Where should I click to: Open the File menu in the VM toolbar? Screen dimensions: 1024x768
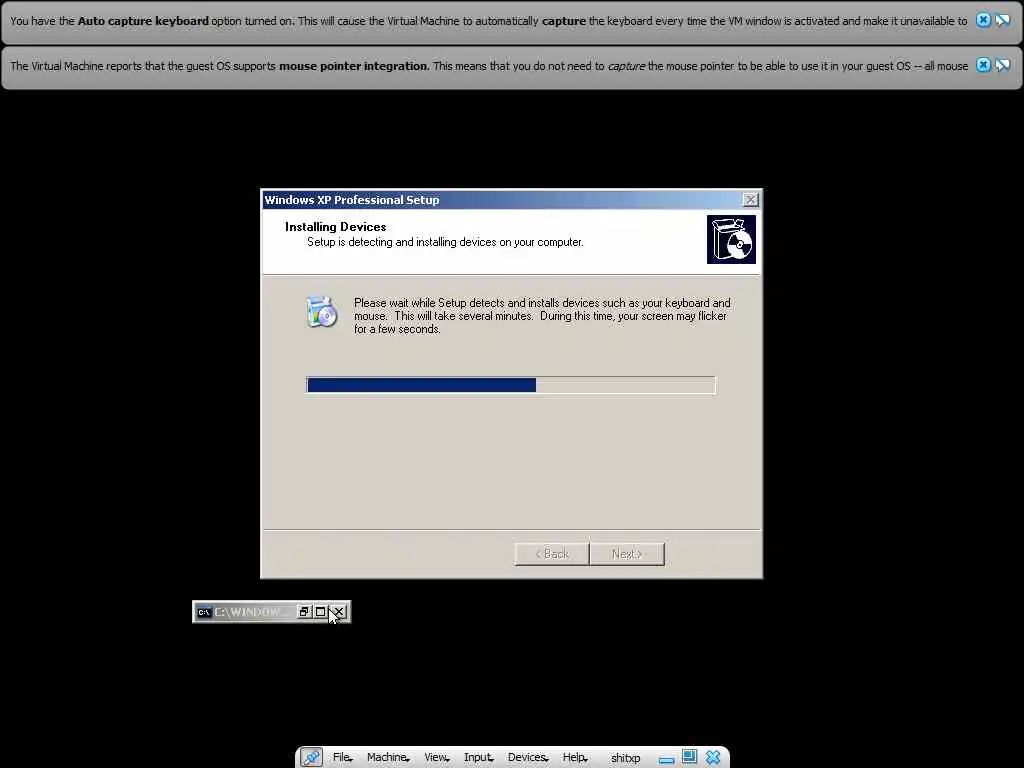point(342,758)
